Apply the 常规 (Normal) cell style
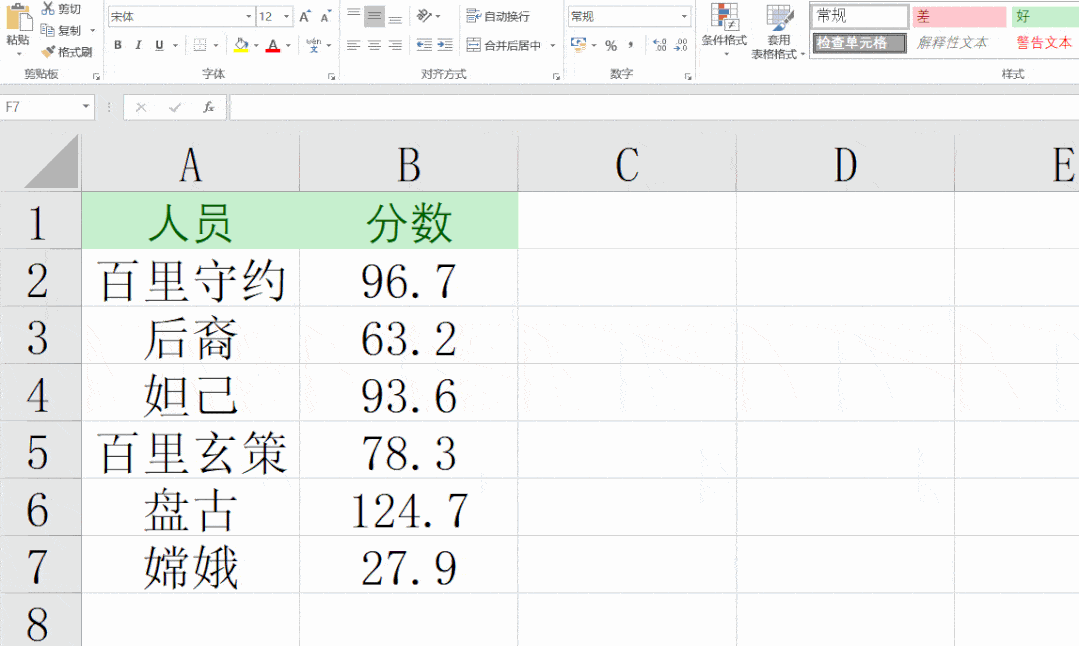The width and height of the screenshot is (1079, 646). (x=859, y=16)
